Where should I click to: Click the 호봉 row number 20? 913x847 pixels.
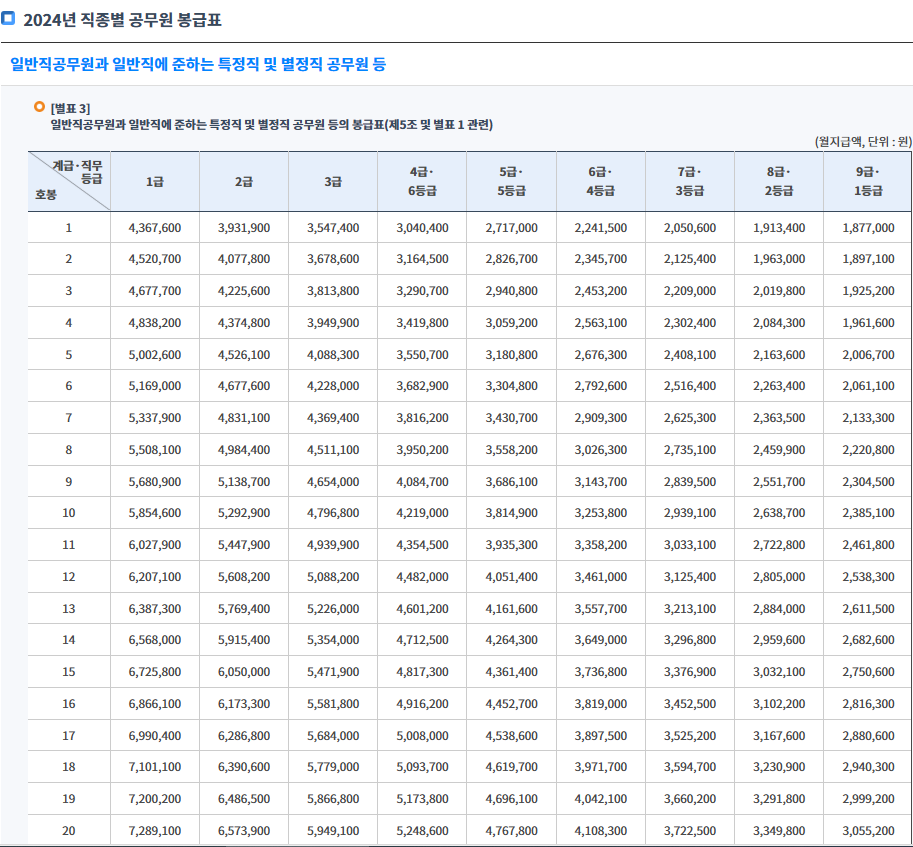pos(69,831)
